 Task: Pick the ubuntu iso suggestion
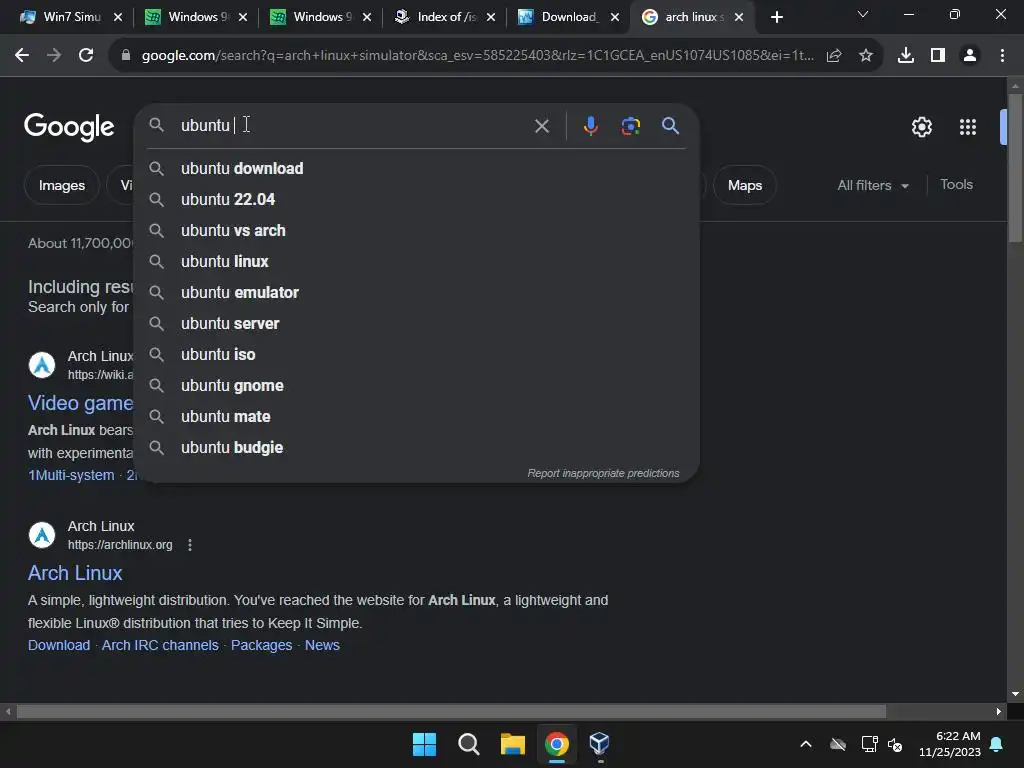[x=417, y=355]
